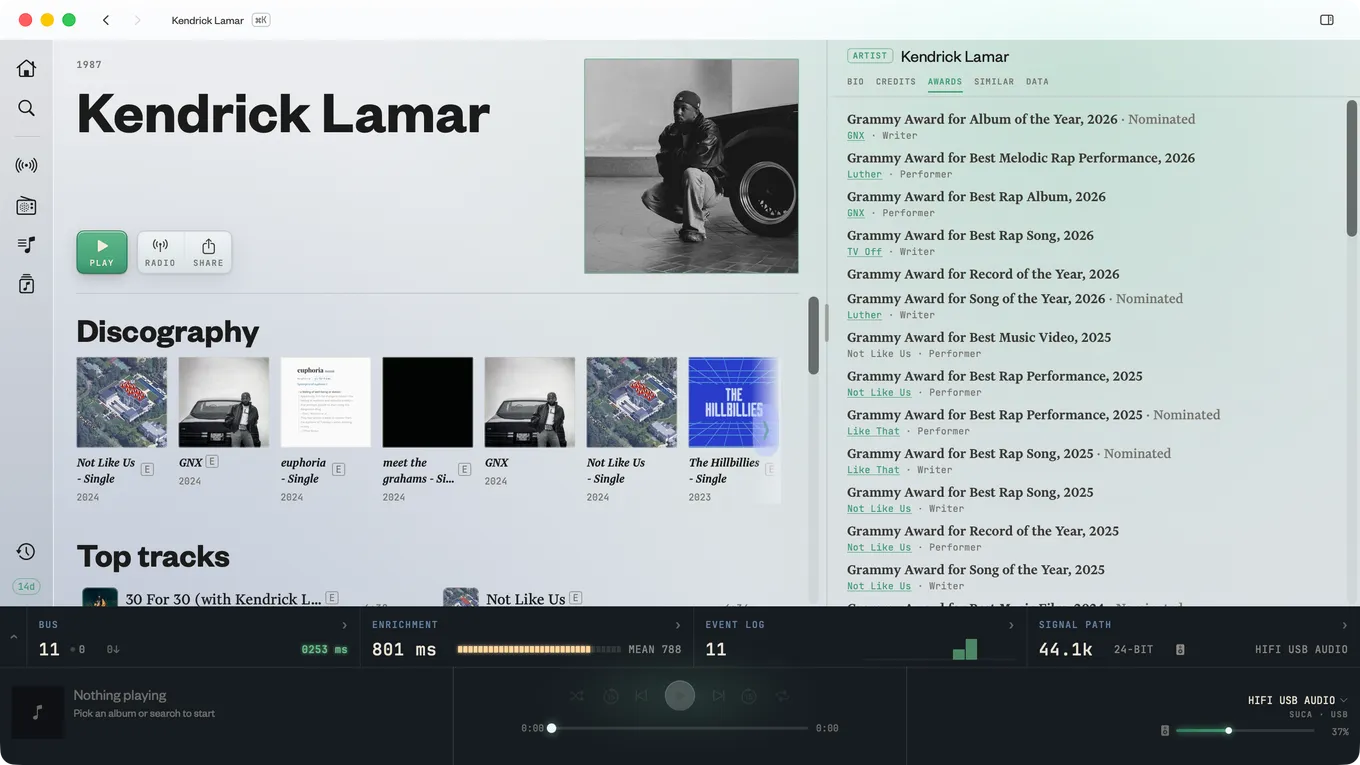Expand the Event Log panel chevron
The width and height of the screenshot is (1360, 765).
tap(1011, 625)
